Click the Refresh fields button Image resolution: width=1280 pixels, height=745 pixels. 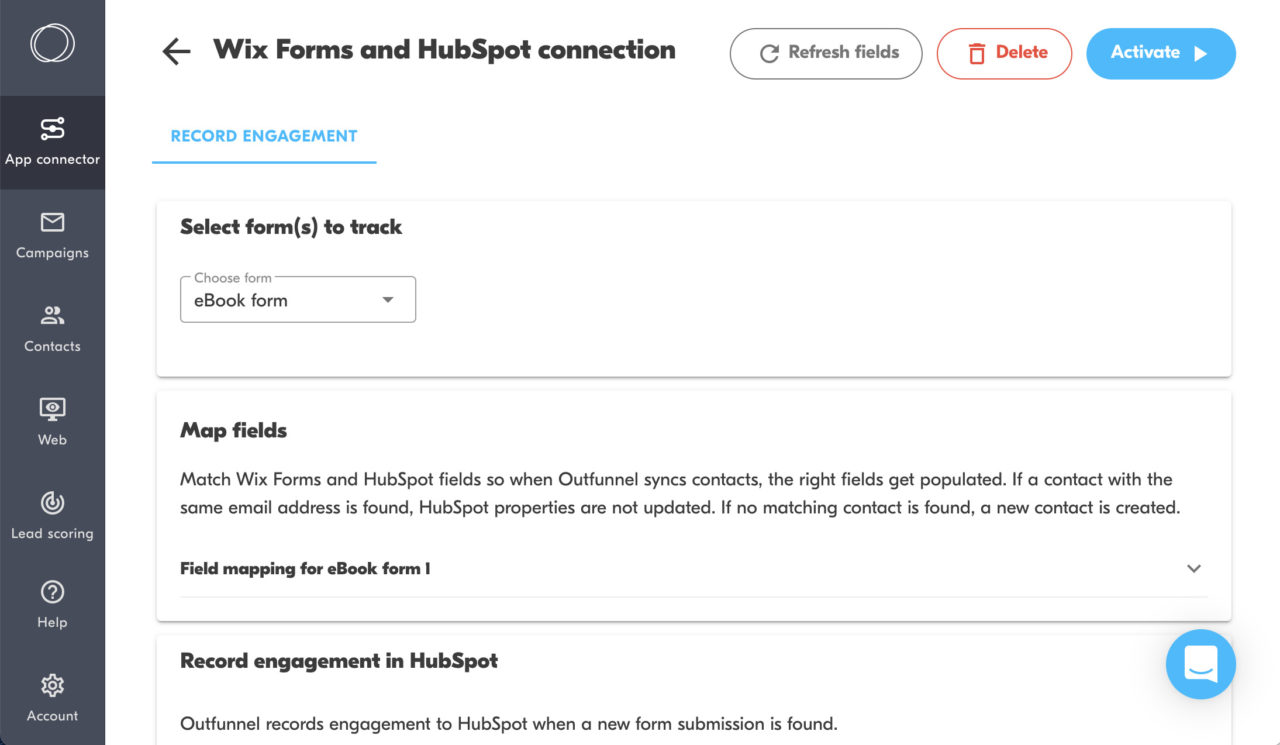tap(826, 54)
